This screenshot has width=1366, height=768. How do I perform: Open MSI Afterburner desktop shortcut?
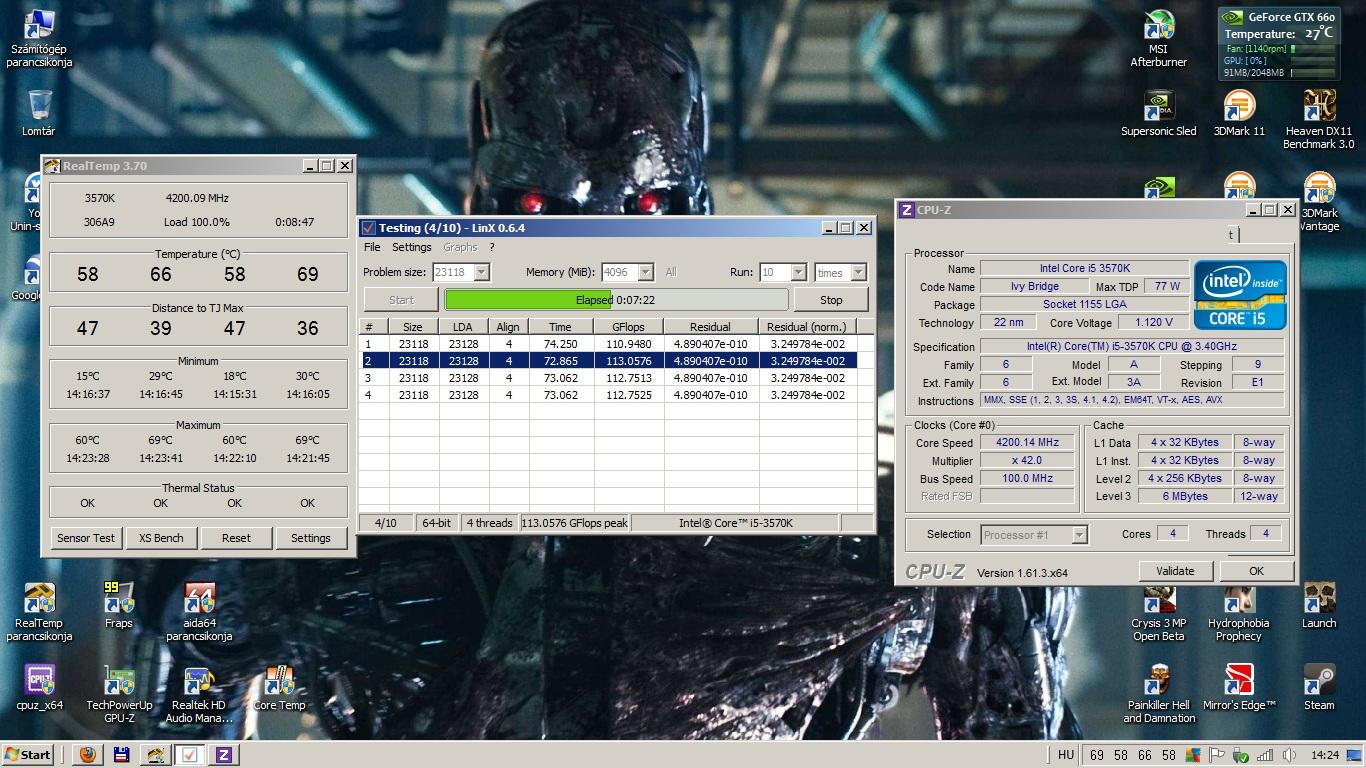(1159, 40)
